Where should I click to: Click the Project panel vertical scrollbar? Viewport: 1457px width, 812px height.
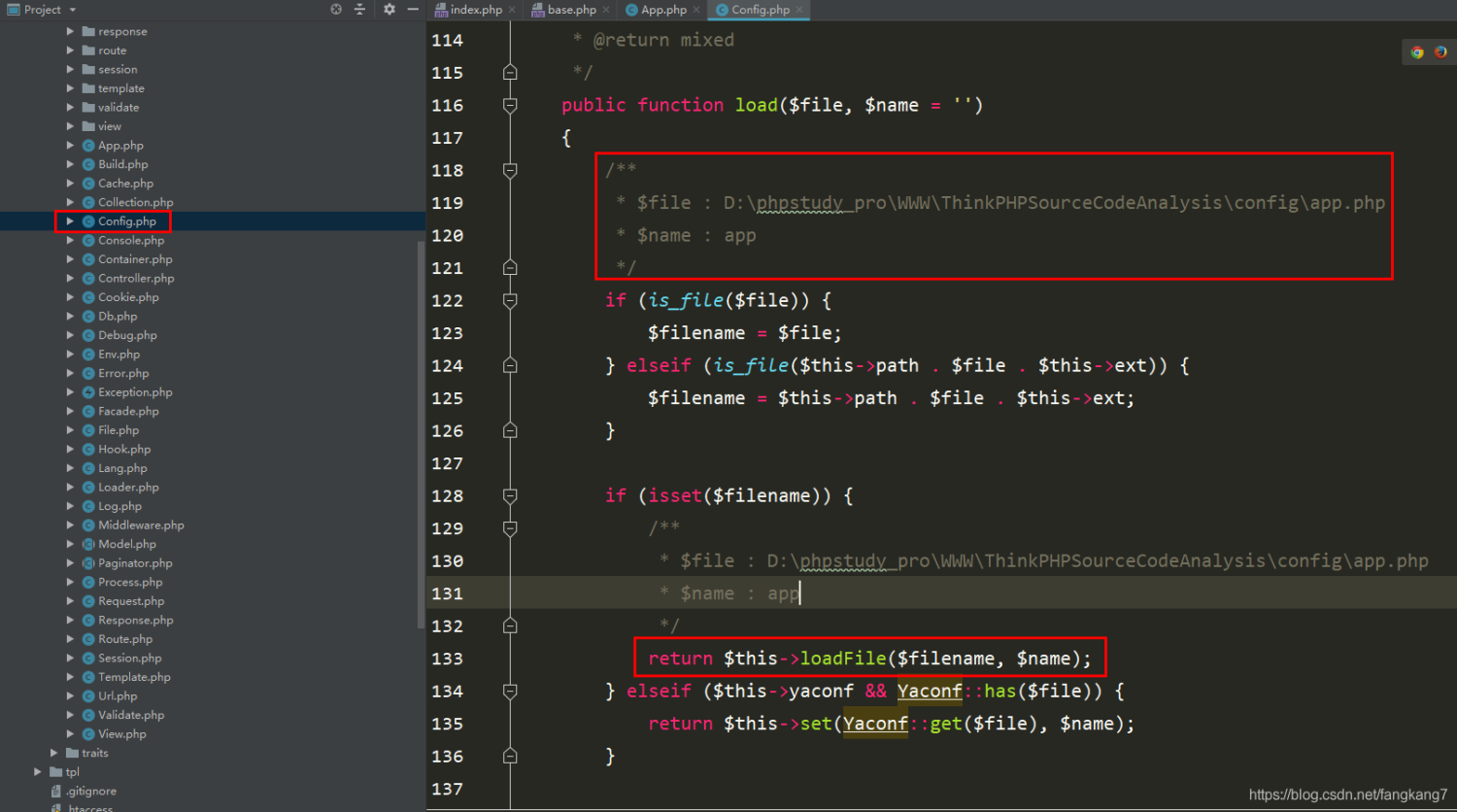click(x=421, y=433)
